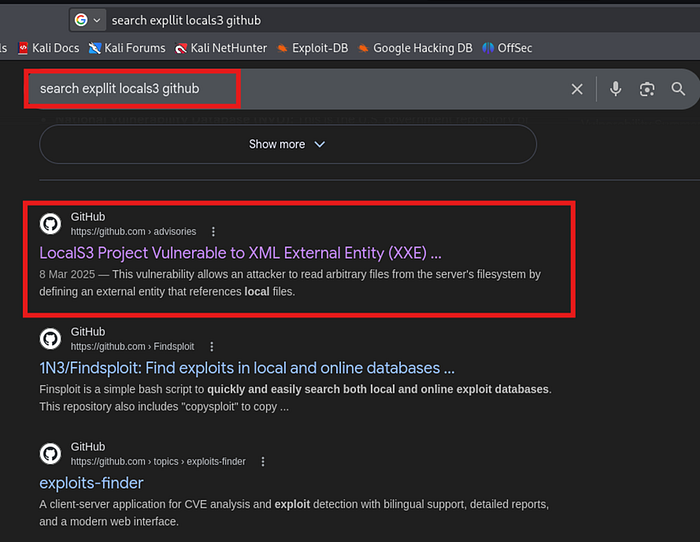Open the Google Hacking DB bookmark
Image resolution: width=700 pixels, height=542 pixels.
click(x=415, y=48)
